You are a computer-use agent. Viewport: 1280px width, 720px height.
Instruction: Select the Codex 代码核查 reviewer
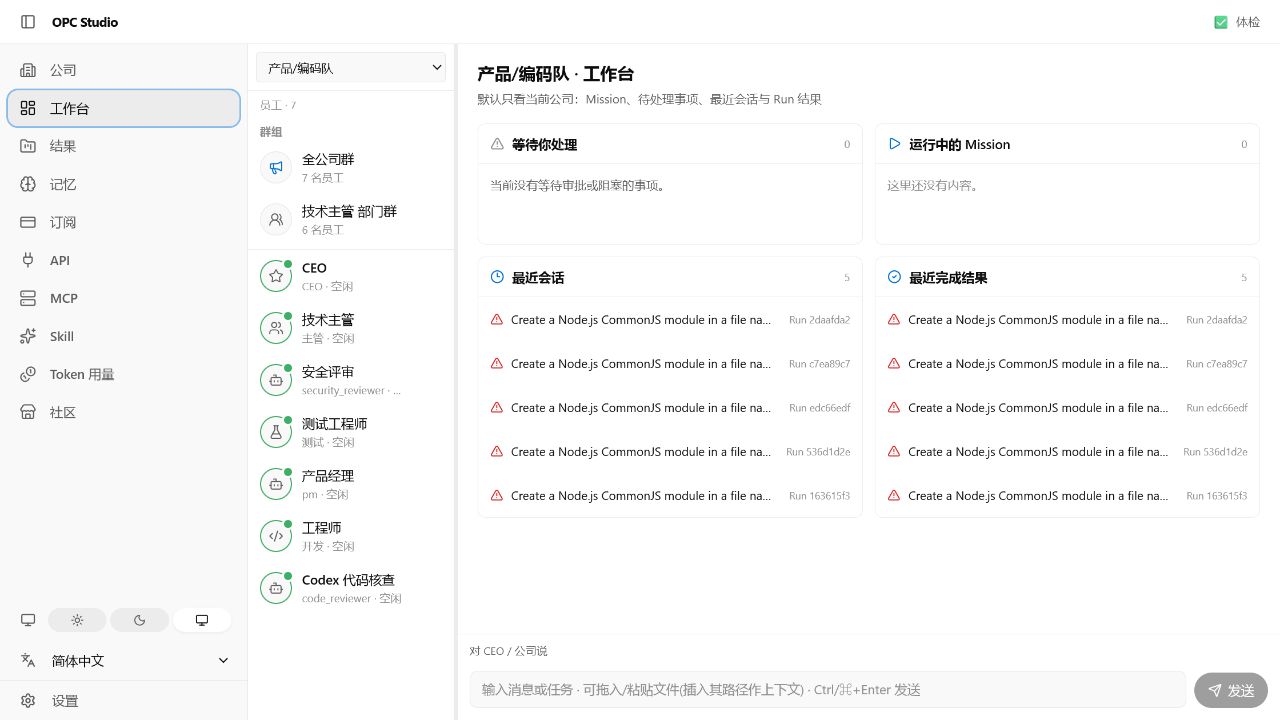(351, 588)
